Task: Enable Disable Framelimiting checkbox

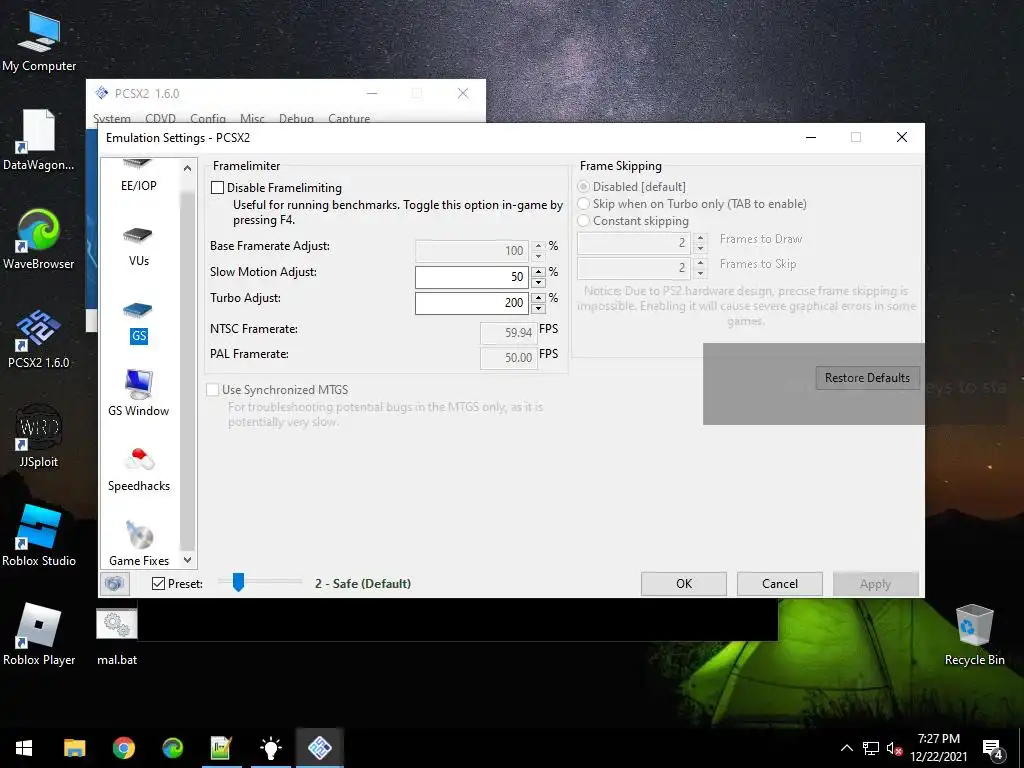Action: point(217,187)
